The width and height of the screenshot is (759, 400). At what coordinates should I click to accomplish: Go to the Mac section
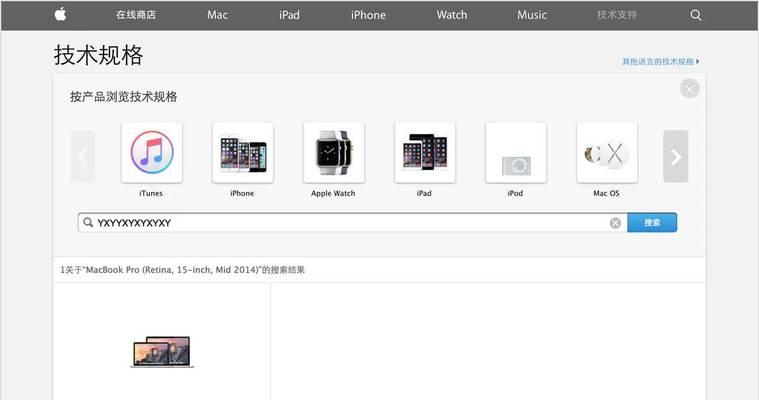click(217, 15)
